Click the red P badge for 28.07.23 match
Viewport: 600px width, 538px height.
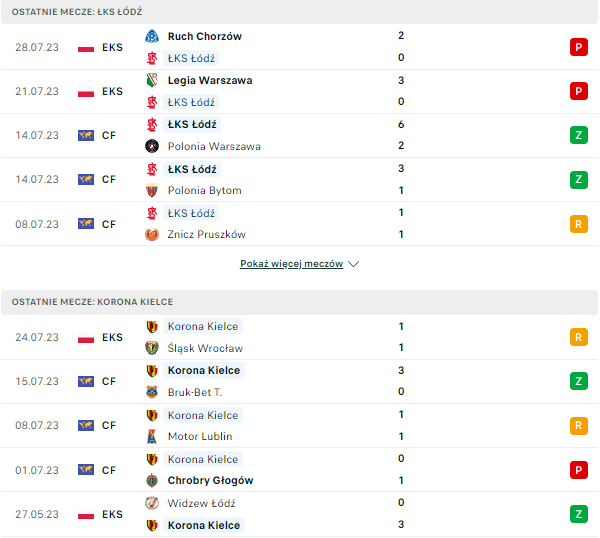point(578,47)
